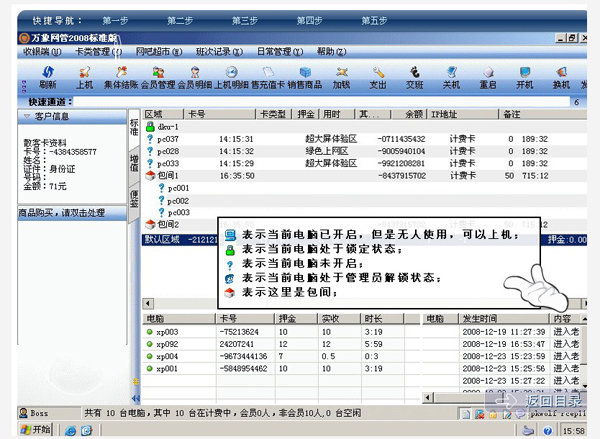Image resolution: width=600 pixels, height=439 pixels.
Task: Click the 时长 column header
Action: 382,318
